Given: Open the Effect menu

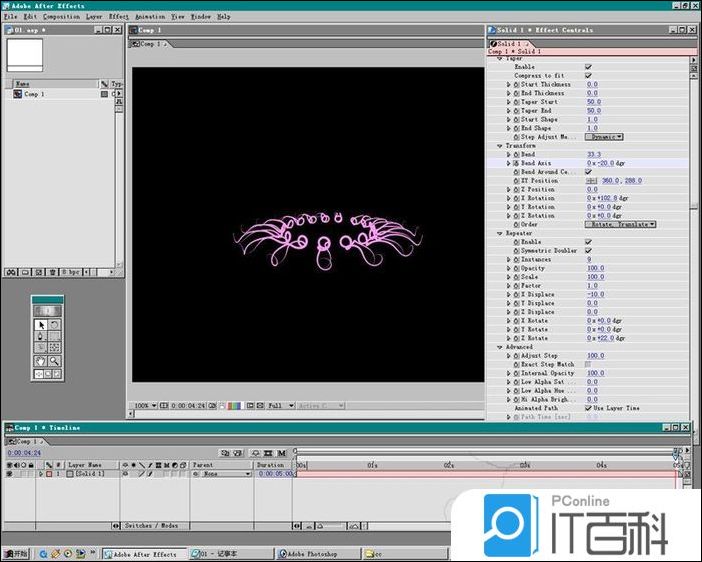Looking at the screenshot, I should tap(119, 17).
